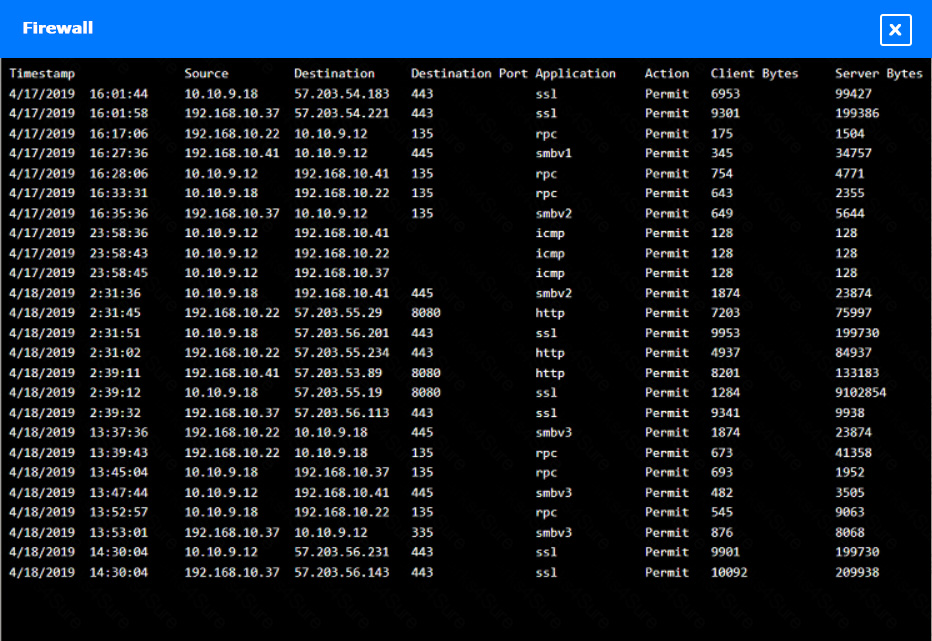Select the entry with destination port 335
The image size is (932, 641).
pyautogui.click(x=400, y=532)
